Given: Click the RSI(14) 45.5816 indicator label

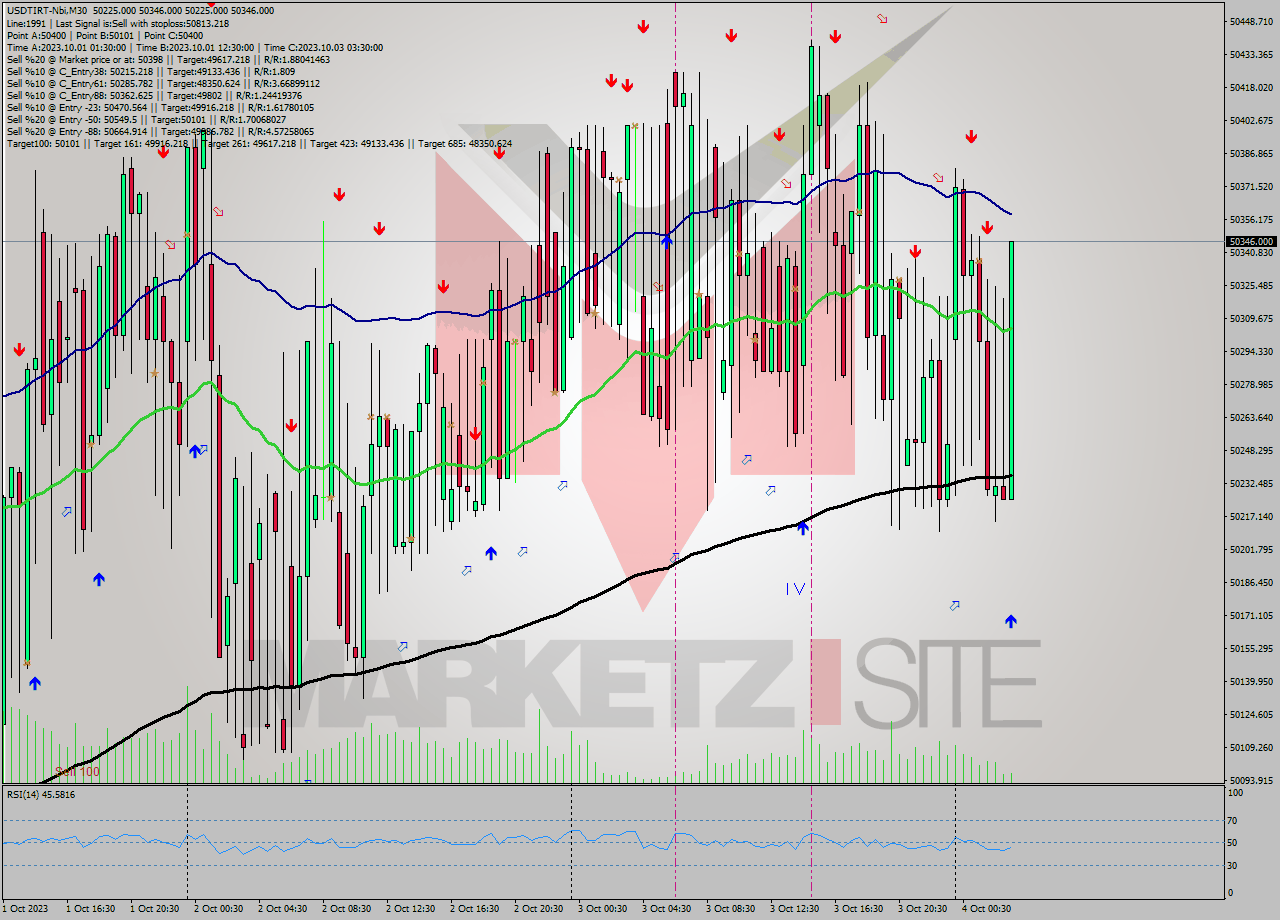Looking at the screenshot, I should click(x=41, y=794).
